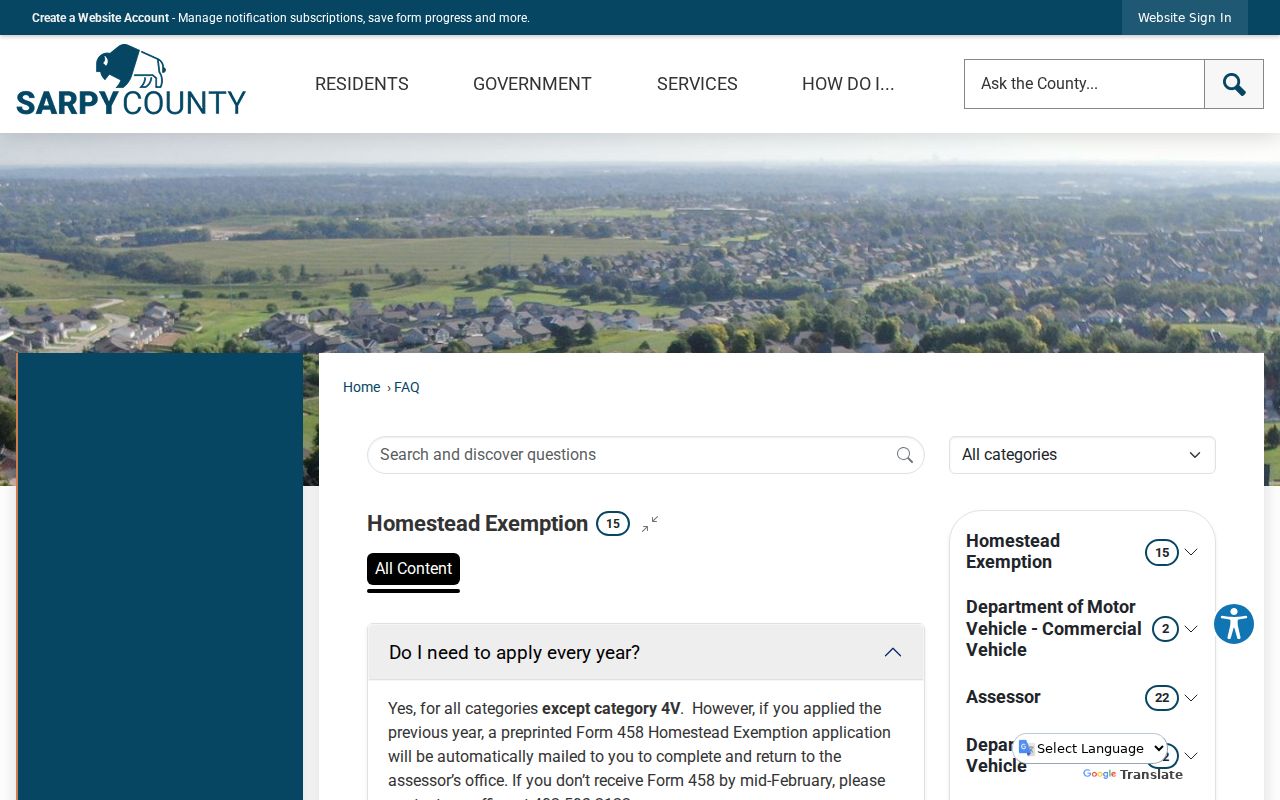Click the 15 count badge next to Homestead Exemption heading

[613, 523]
